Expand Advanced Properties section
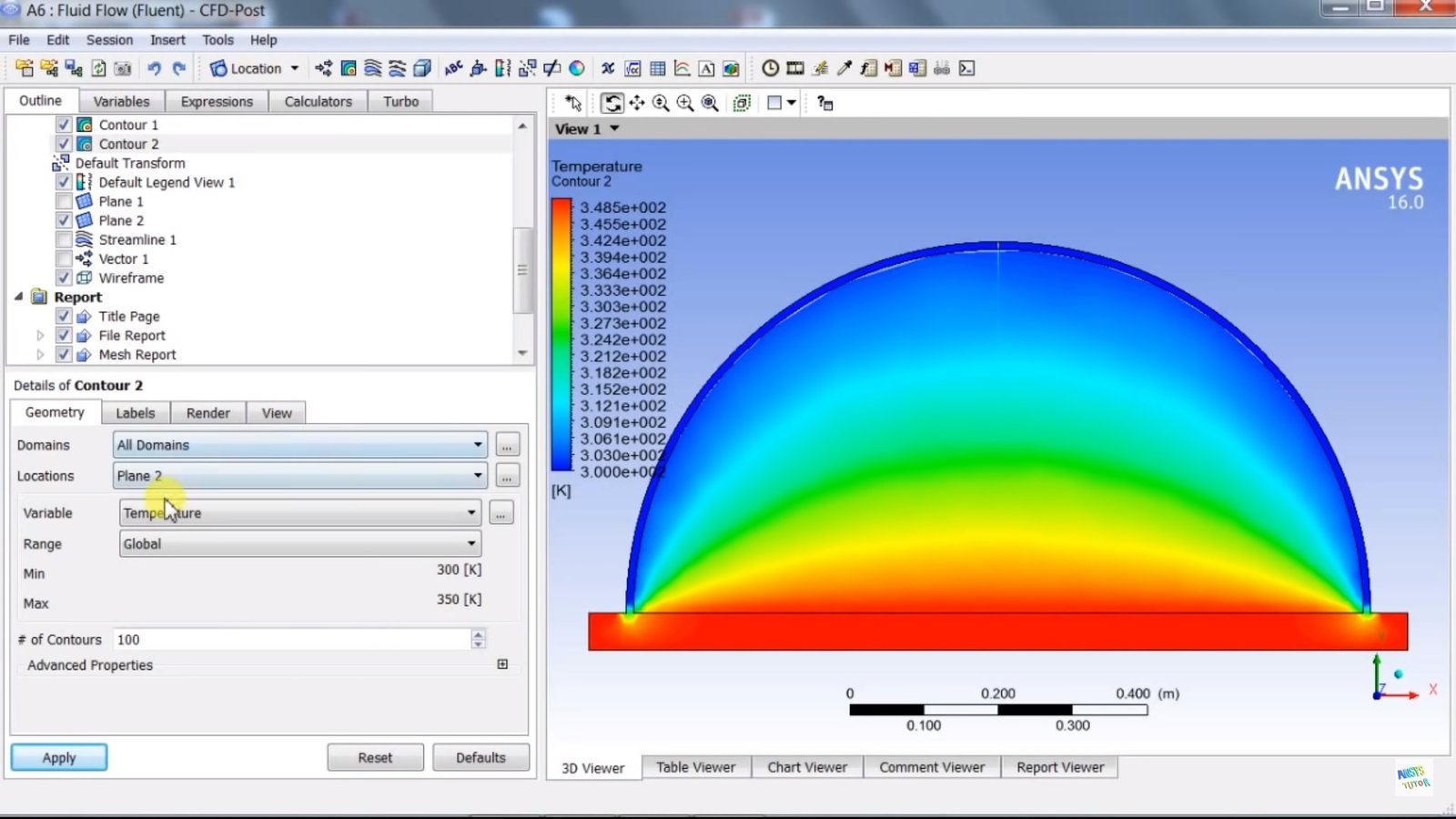 [x=502, y=664]
